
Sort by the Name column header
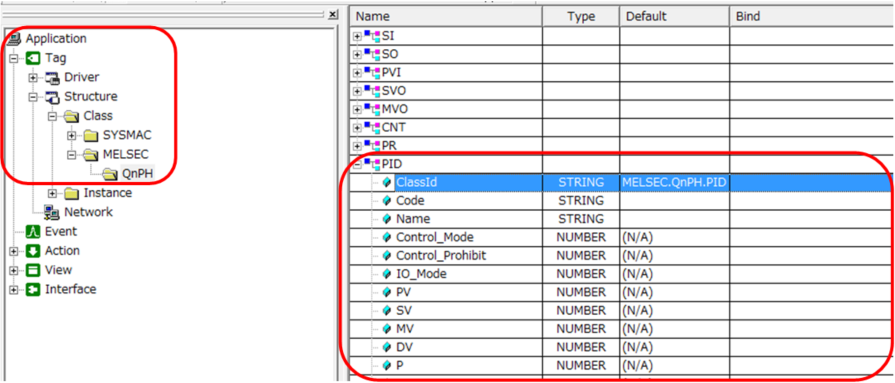pyautogui.click(x=445, y=17)
